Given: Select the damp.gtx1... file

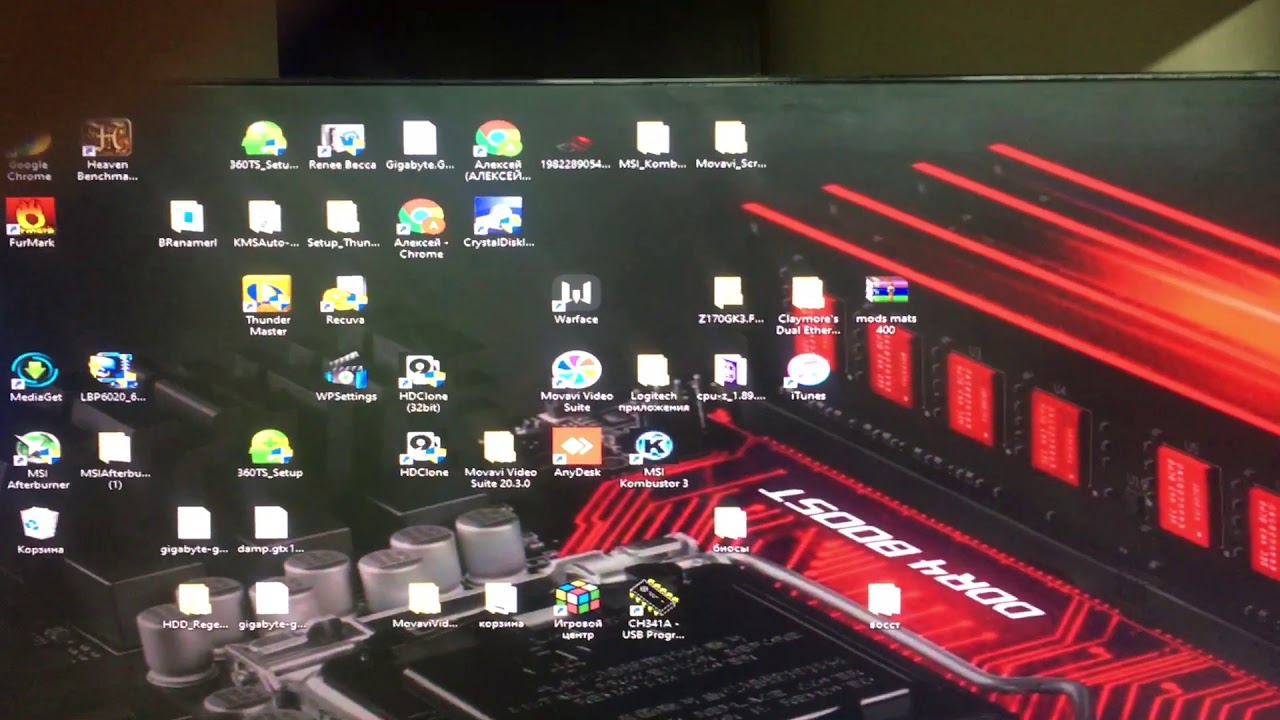Looking at the screenshot, I should point(270,530).
